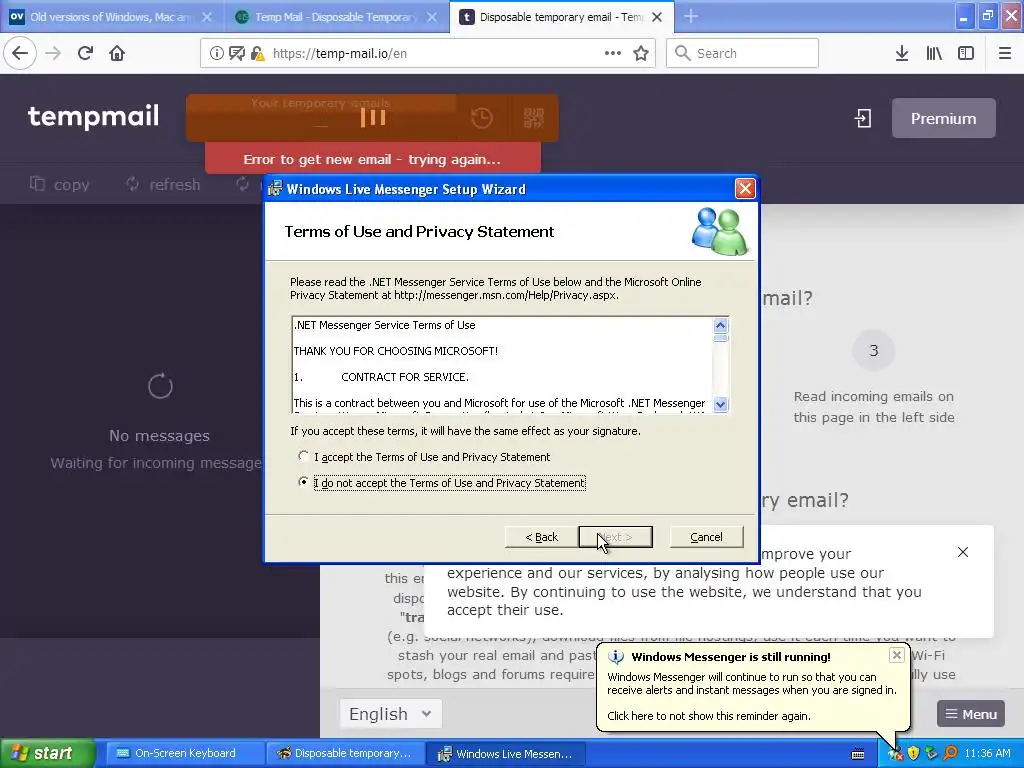Open the browser home page icon
Image resolution: width=1024 pixels, height=768 pixels.
tap(117, 53)
